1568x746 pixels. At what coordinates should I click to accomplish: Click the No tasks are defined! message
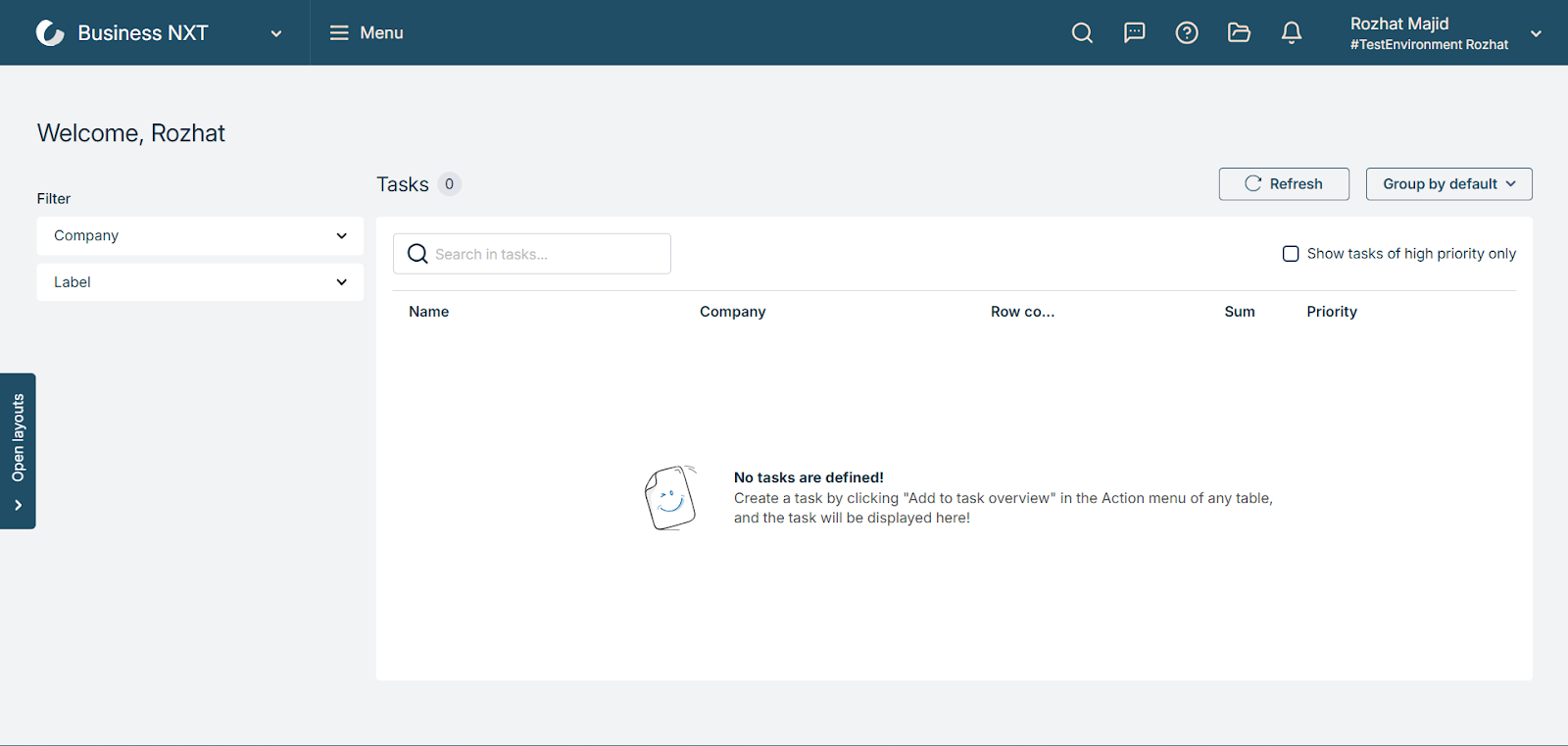tap(808, 477)
